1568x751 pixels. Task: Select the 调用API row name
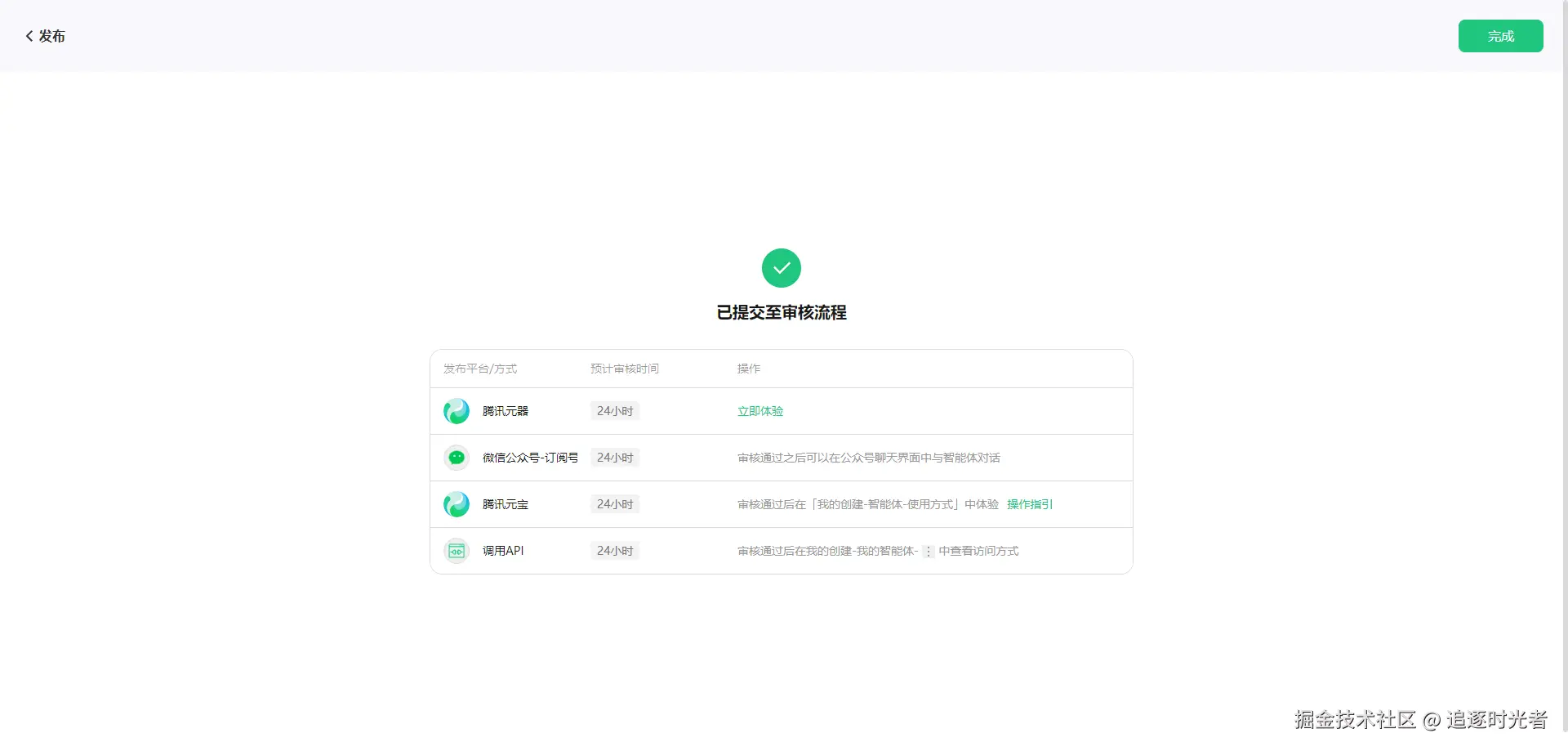coord(503,551)
